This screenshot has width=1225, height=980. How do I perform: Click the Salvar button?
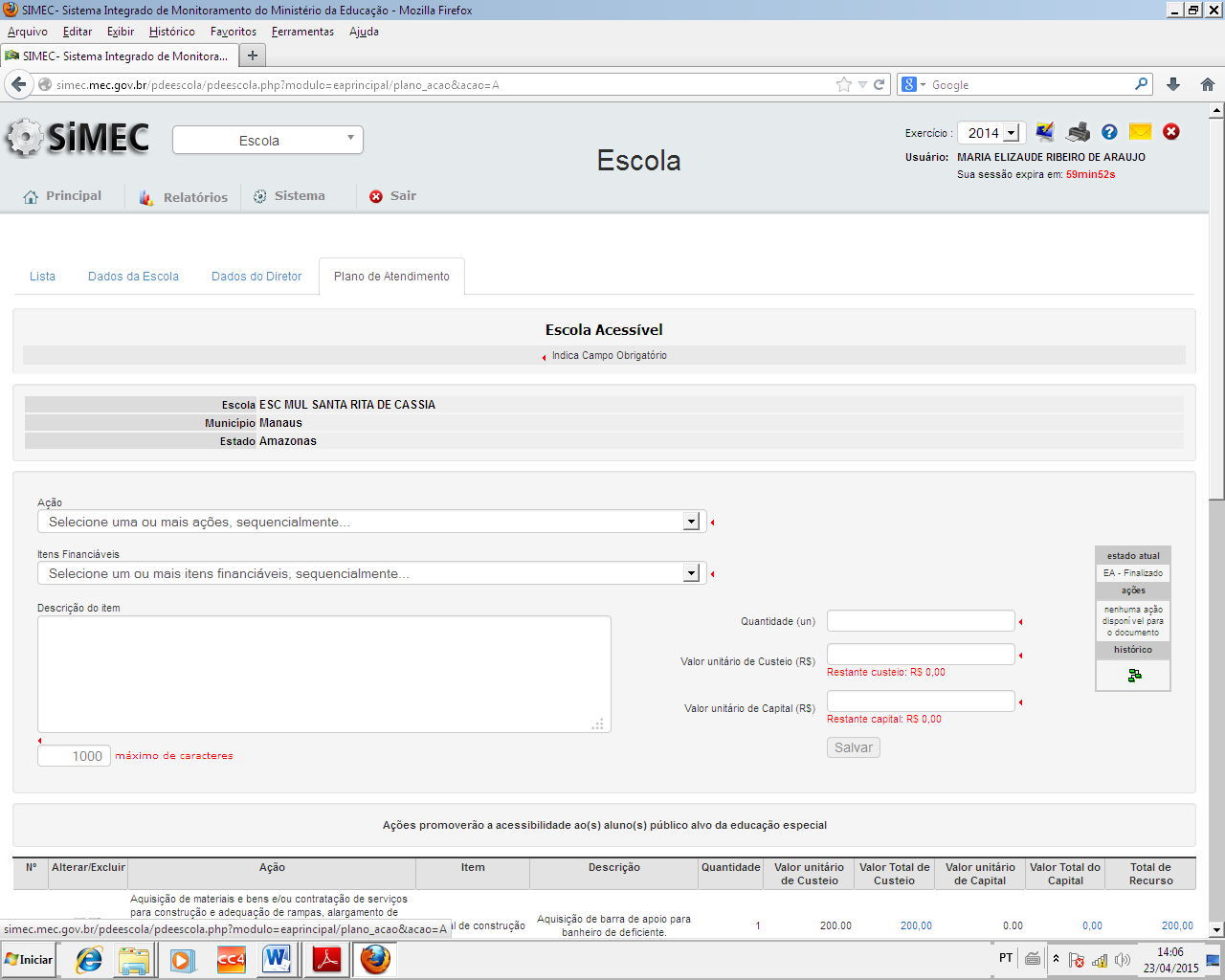pyautogui.click(x=854, y=747)
